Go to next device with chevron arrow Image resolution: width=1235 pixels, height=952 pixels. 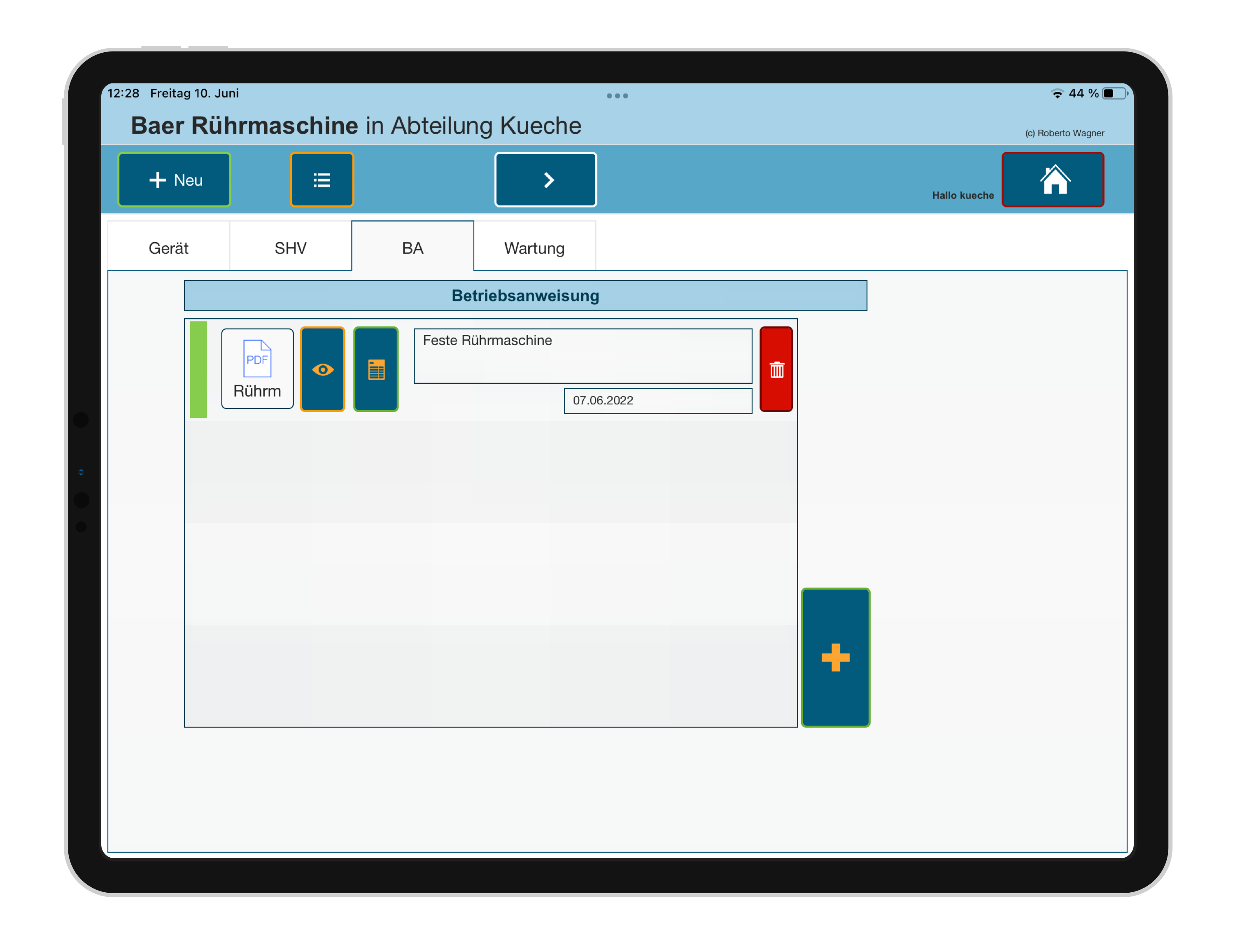[546, 180]
